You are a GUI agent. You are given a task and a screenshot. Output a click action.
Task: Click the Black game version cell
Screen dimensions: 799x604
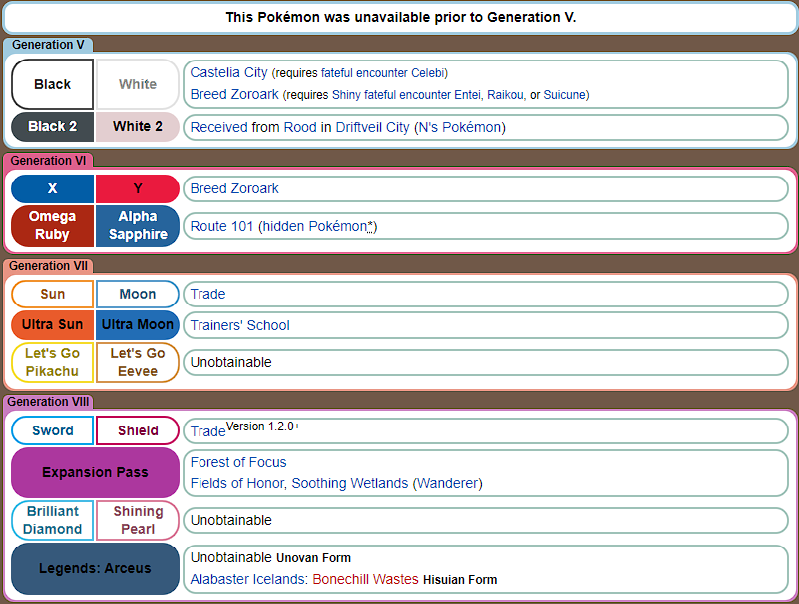(x=52, y=84)
